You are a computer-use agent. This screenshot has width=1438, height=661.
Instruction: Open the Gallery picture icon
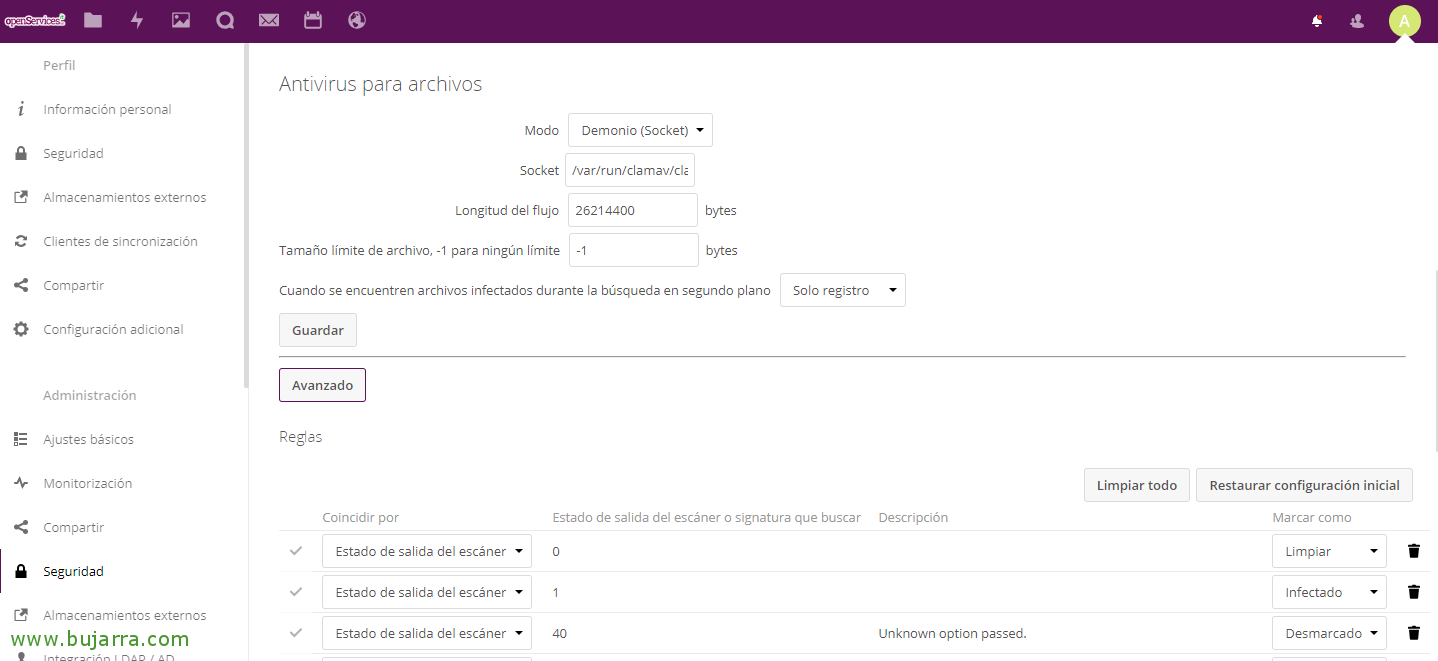point(181,20)
